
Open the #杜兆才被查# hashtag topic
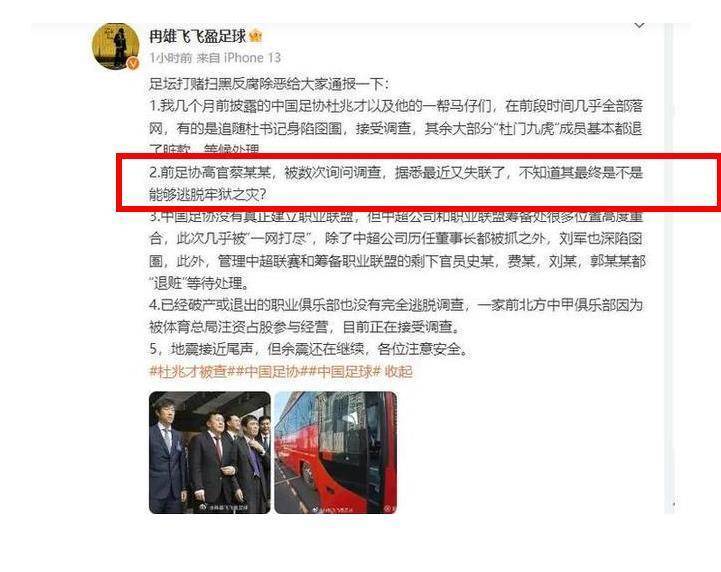point(189,371)
